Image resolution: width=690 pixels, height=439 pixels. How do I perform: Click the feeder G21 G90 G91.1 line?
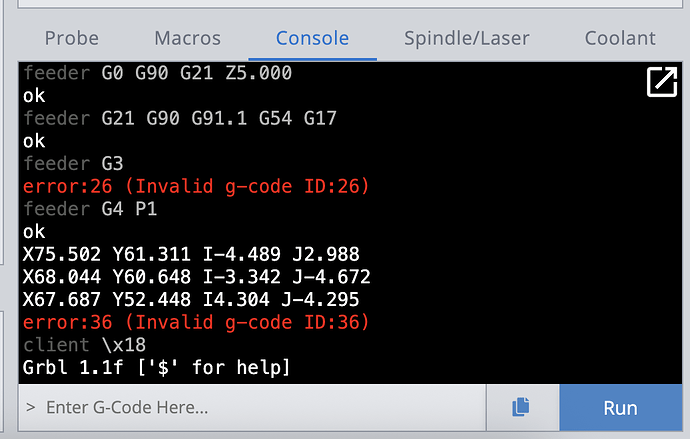coord(180,118)
